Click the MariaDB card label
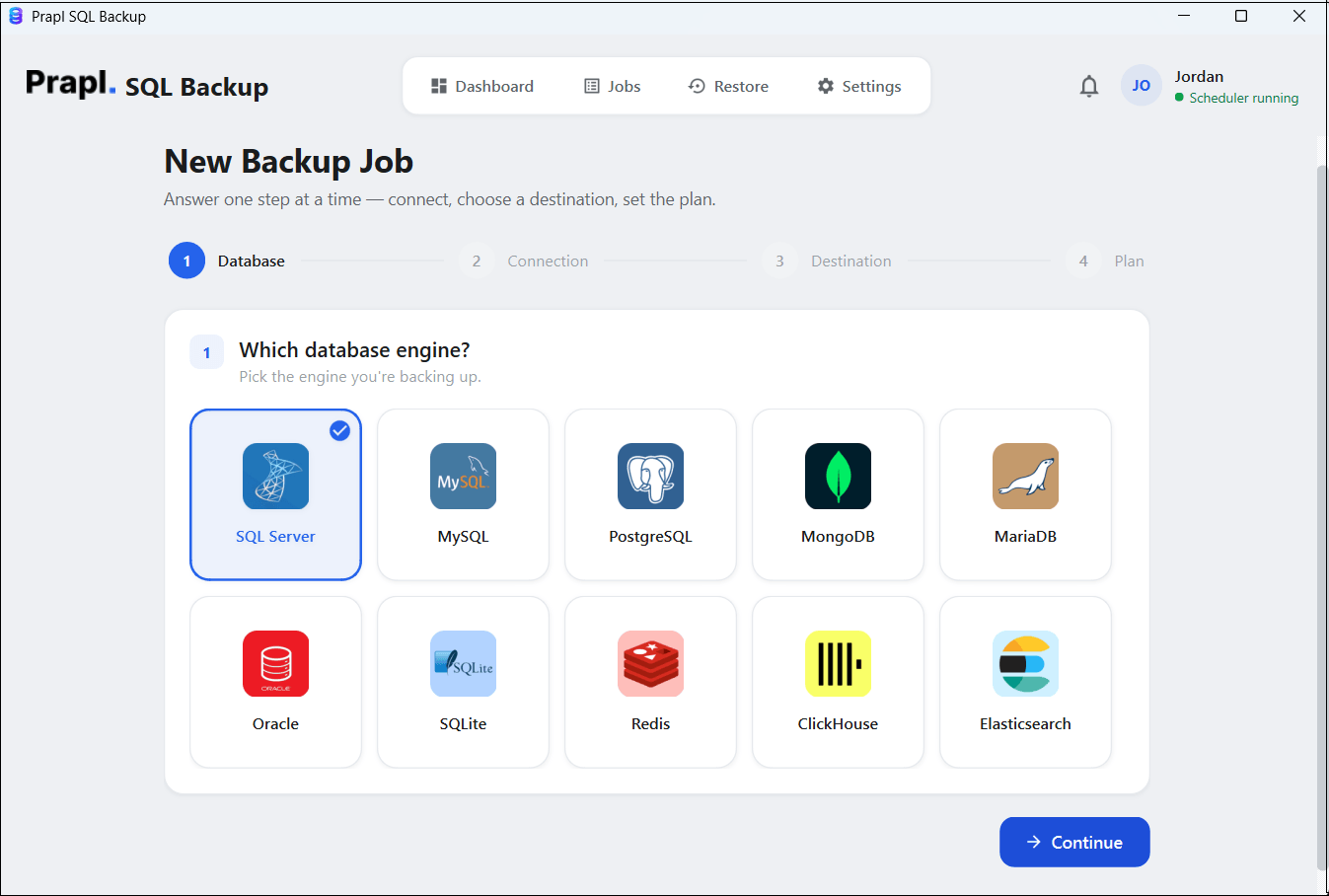Image resolution: width=1329 pixels, height=896 pixels. (1025, 537)
